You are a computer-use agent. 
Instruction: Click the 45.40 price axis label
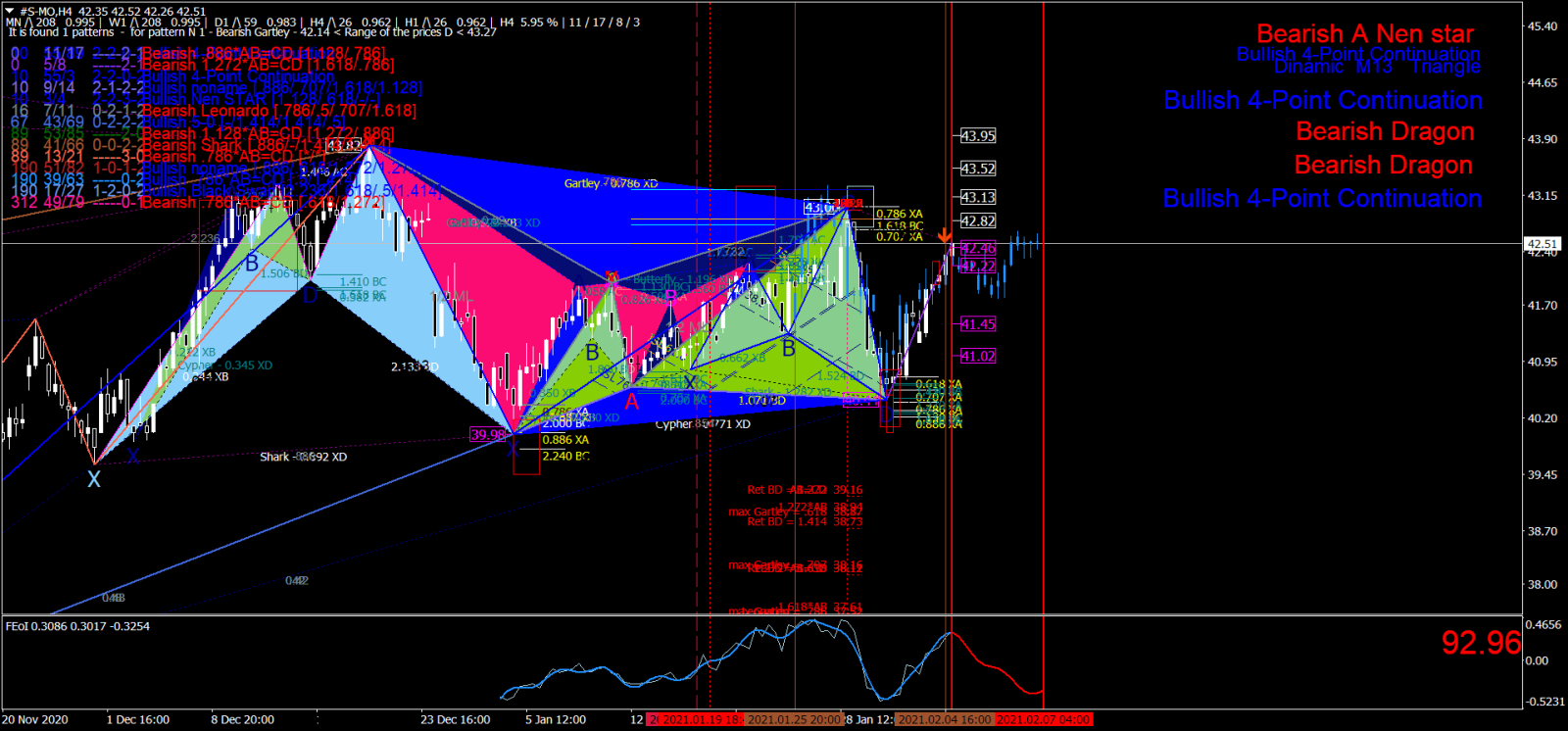1542,26
